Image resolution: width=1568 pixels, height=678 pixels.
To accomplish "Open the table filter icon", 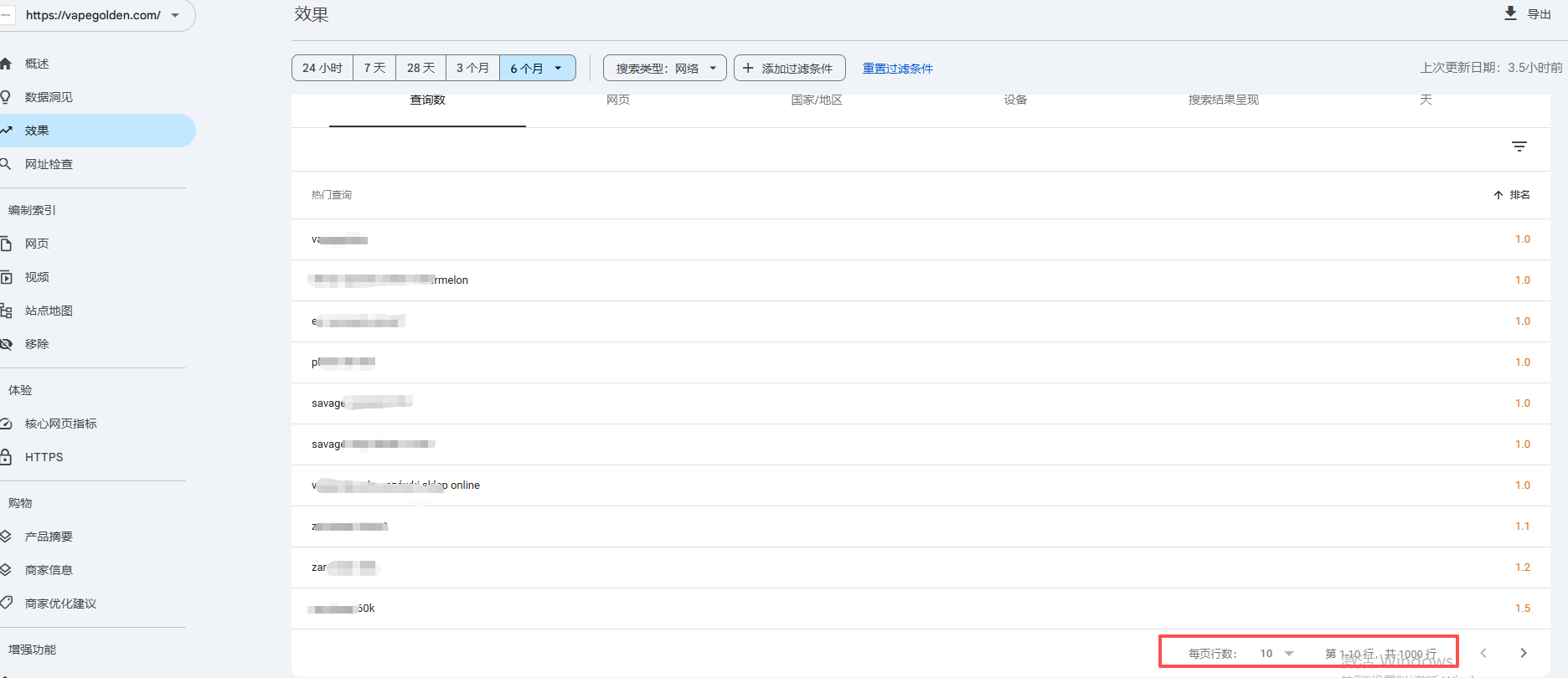I will coord(1519,146).
